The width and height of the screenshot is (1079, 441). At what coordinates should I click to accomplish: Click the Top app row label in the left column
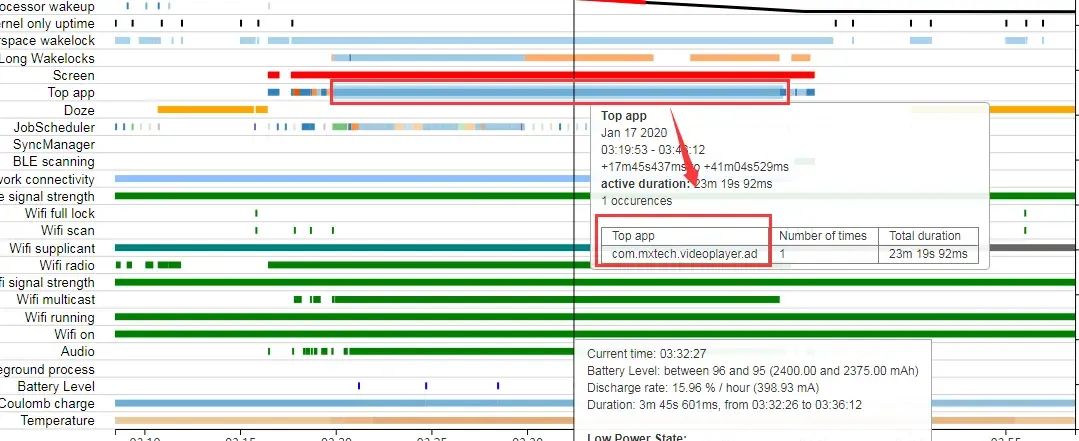pyautogui.click(x=71, y=92)
